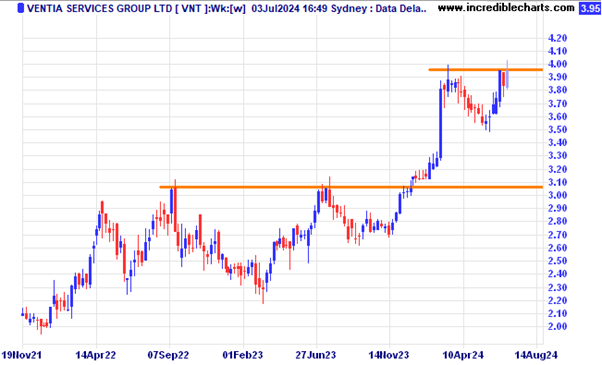
Task: Click the 2.30 price axis label
Action: tap(557, 287)
